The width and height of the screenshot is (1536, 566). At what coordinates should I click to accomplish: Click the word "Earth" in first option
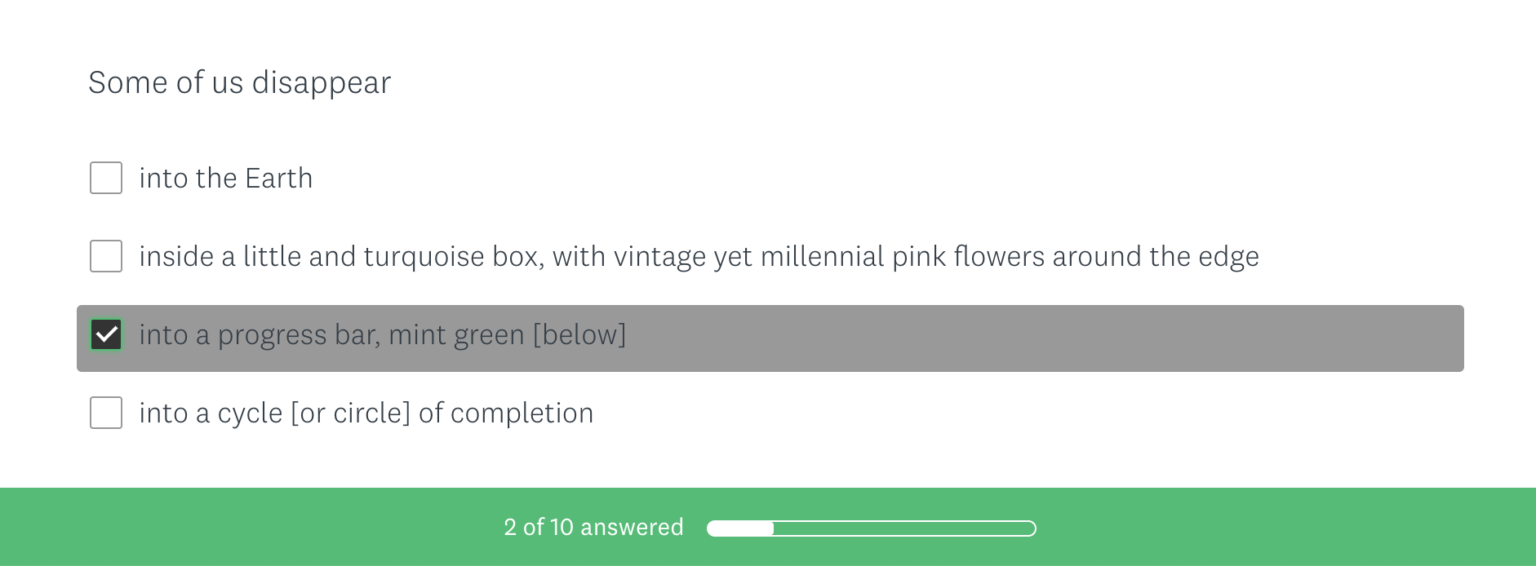pos(278,178)
